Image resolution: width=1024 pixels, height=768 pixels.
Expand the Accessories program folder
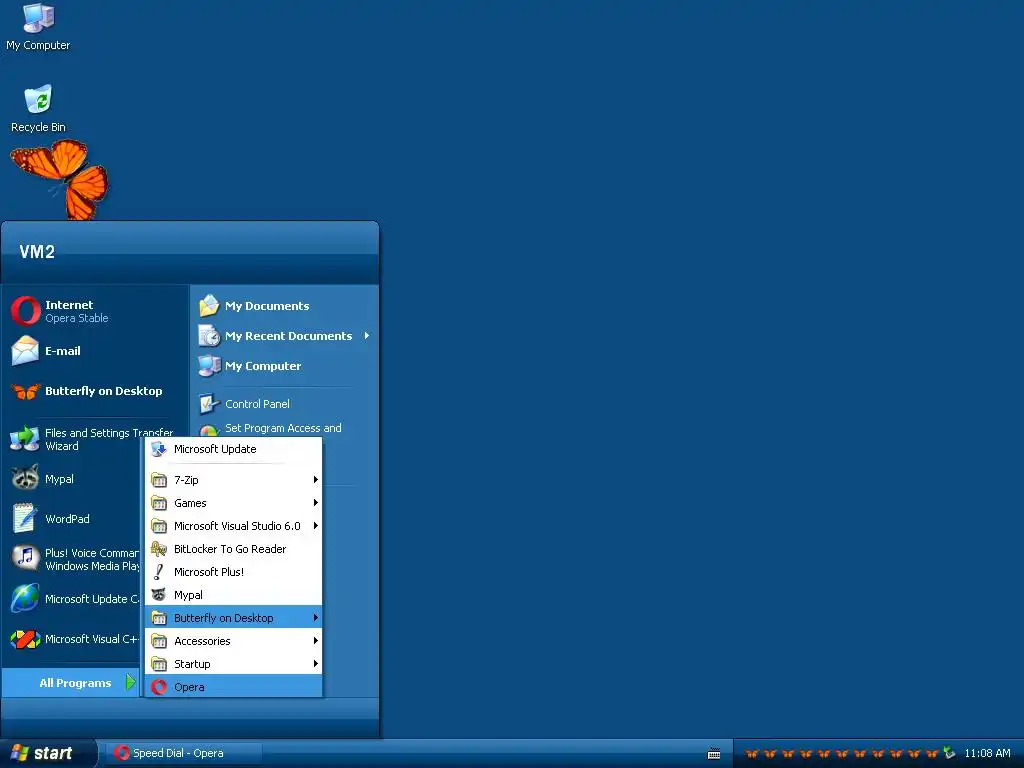[x=234, y=641]
